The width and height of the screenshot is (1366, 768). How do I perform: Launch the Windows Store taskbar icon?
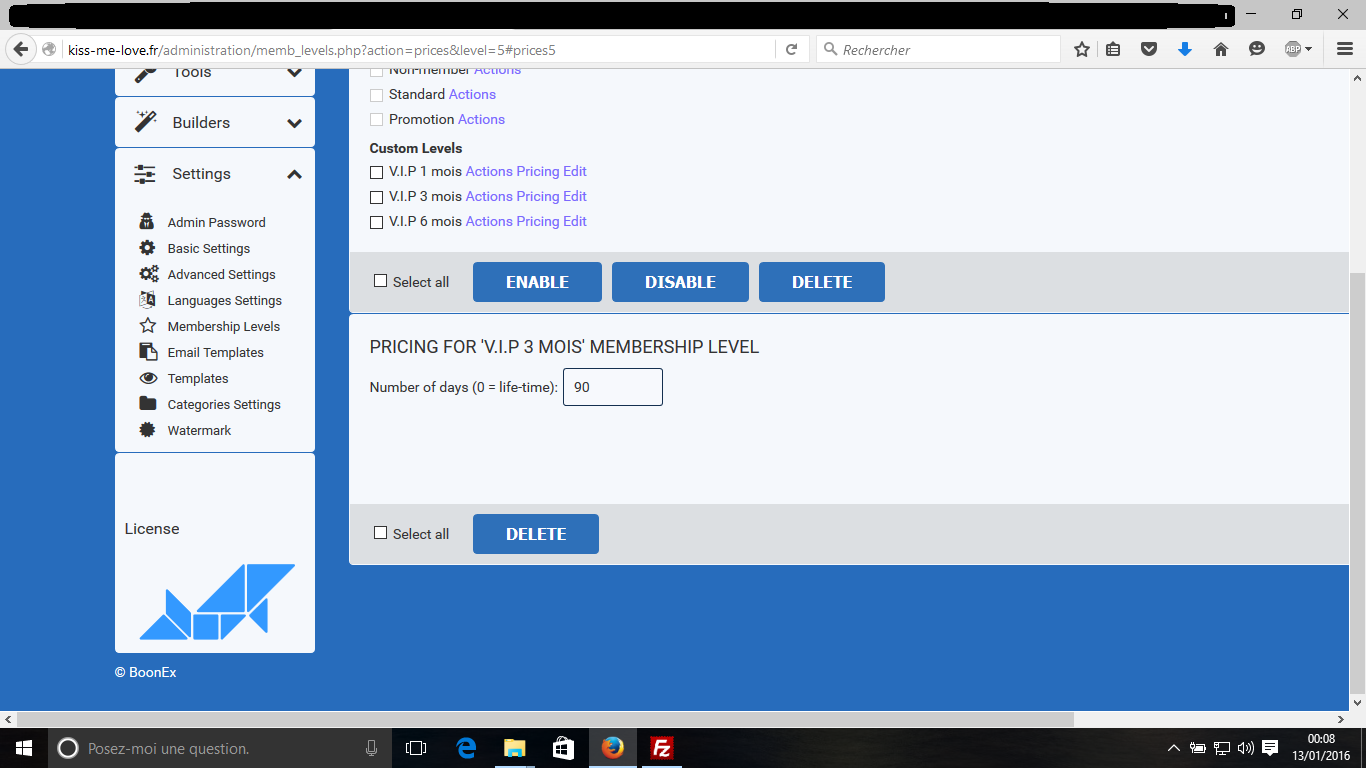tap(563, 748)
